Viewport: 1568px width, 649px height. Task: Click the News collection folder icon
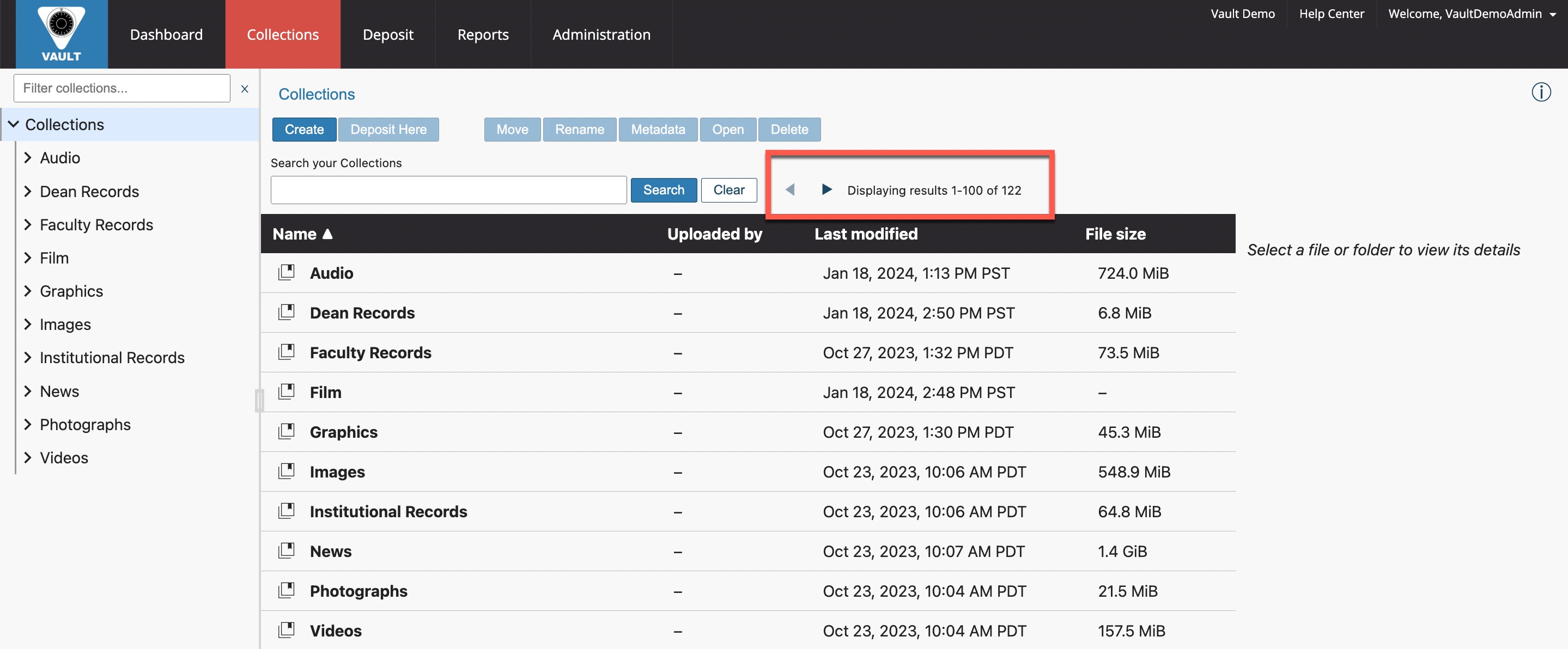tap(286, 550)
